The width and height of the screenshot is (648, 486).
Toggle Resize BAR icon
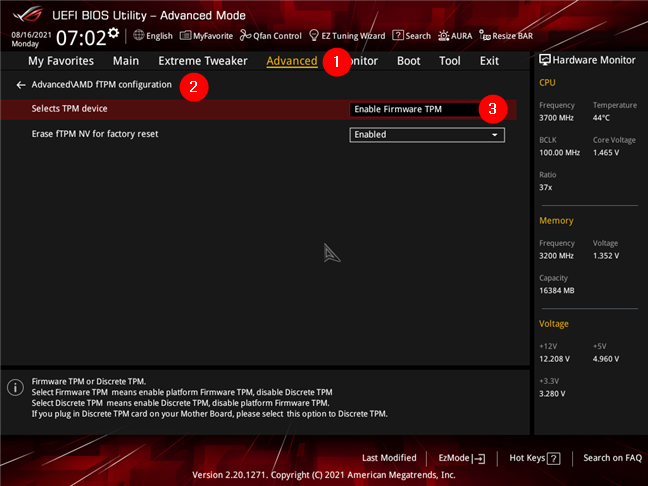pos(485,36)
